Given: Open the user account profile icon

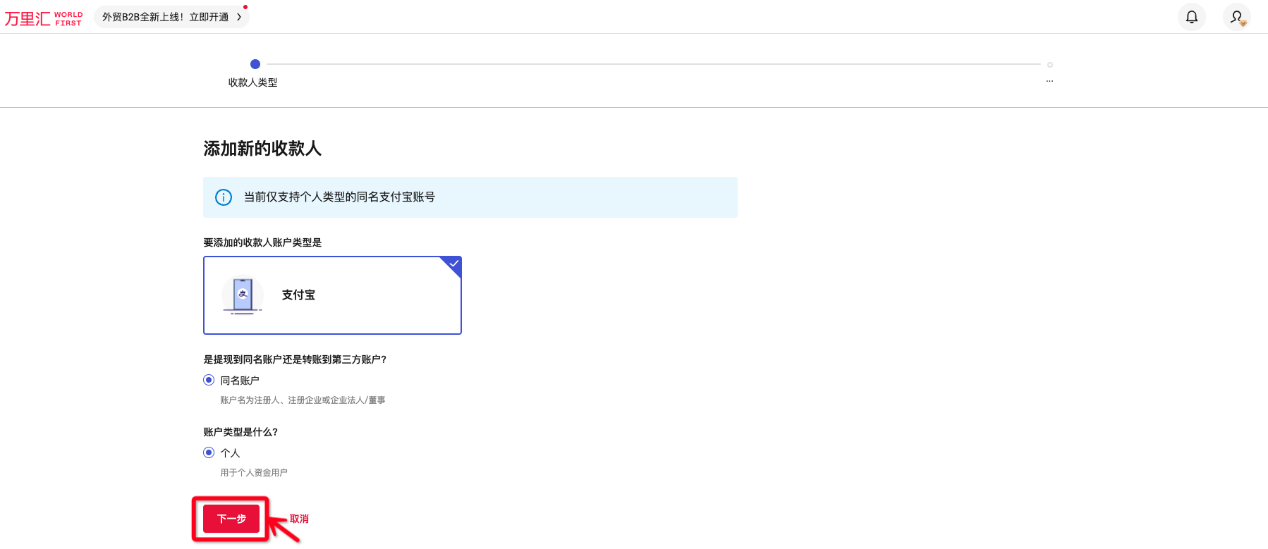Looking at the screenshot, I should coord(1237,17).
